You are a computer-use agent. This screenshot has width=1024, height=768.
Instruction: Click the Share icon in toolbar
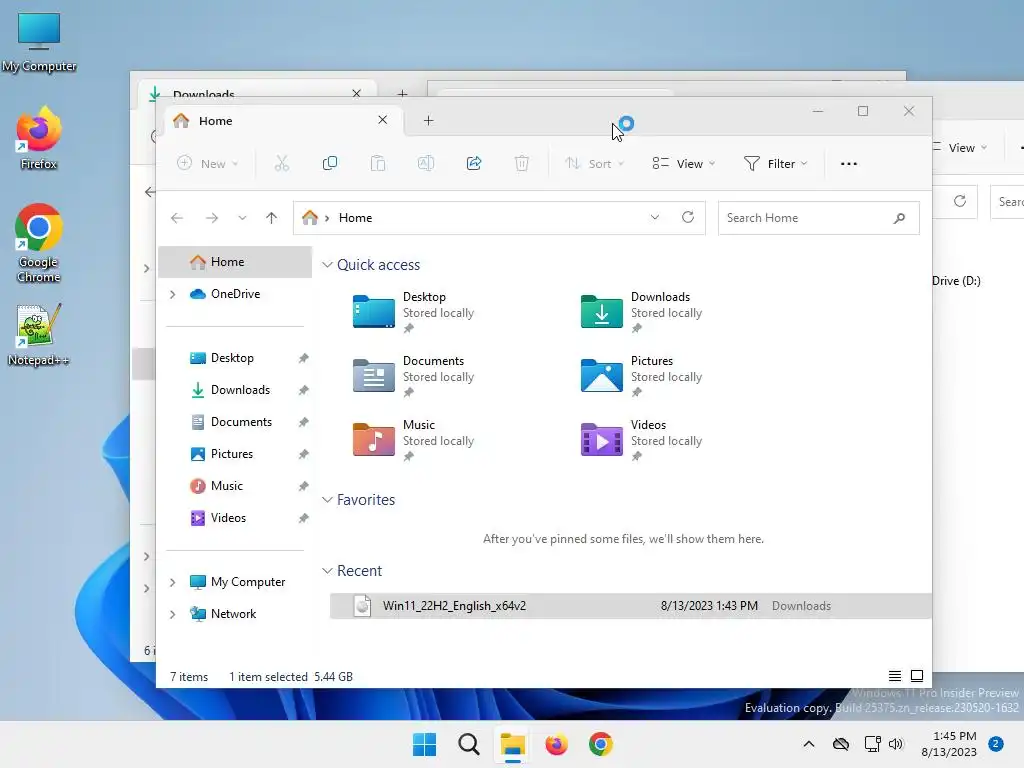(x=474, y=163)
